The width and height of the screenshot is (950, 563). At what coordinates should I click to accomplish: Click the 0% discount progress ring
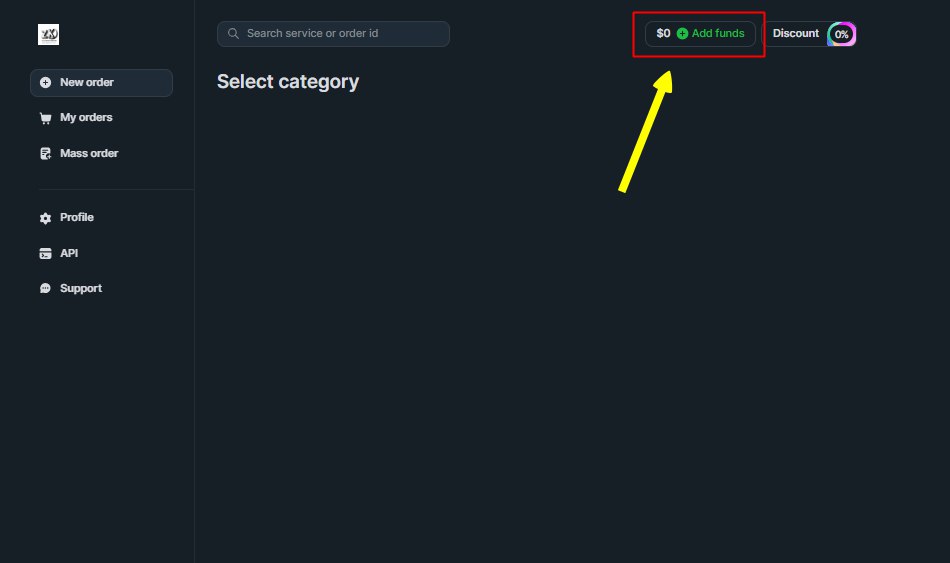842,34
